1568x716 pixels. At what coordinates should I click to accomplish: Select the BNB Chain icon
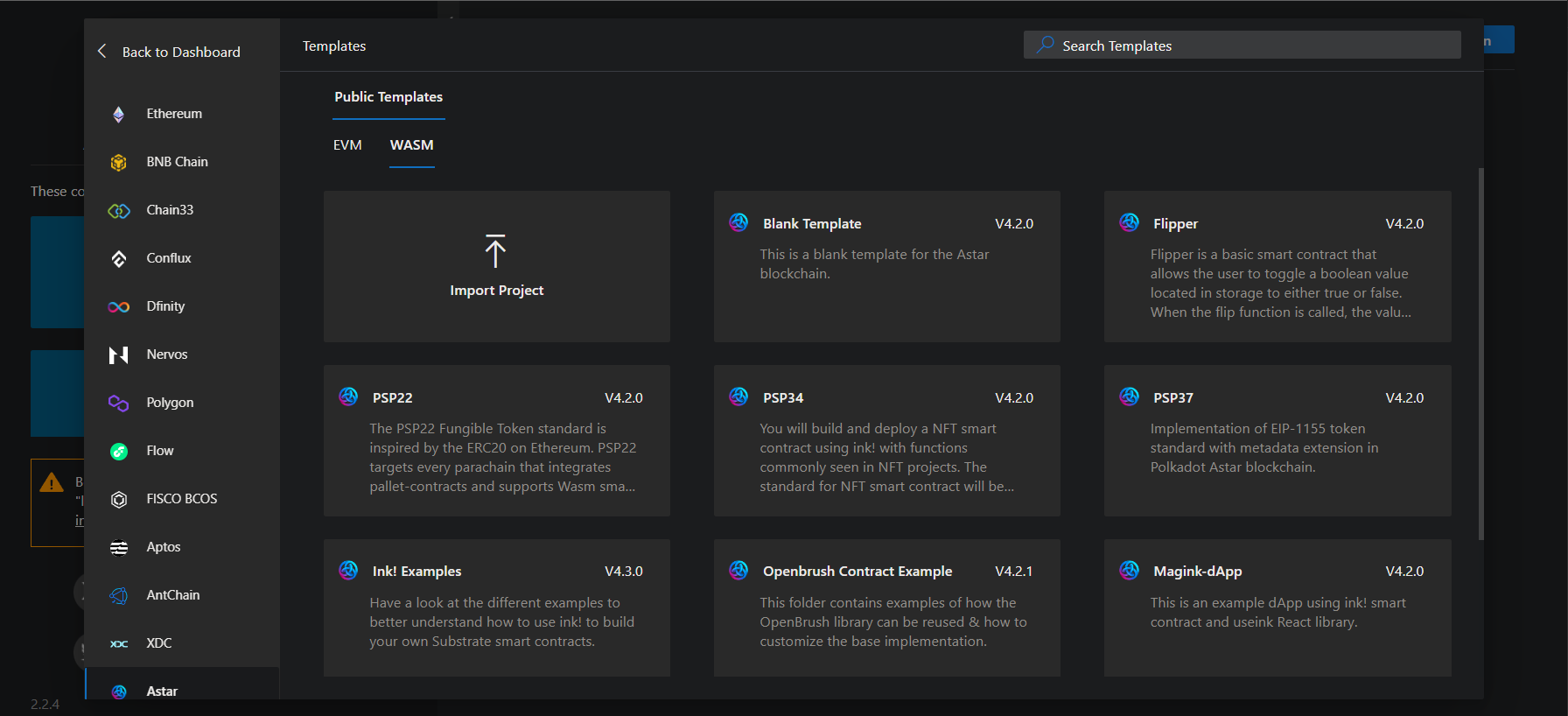point(119,163)
